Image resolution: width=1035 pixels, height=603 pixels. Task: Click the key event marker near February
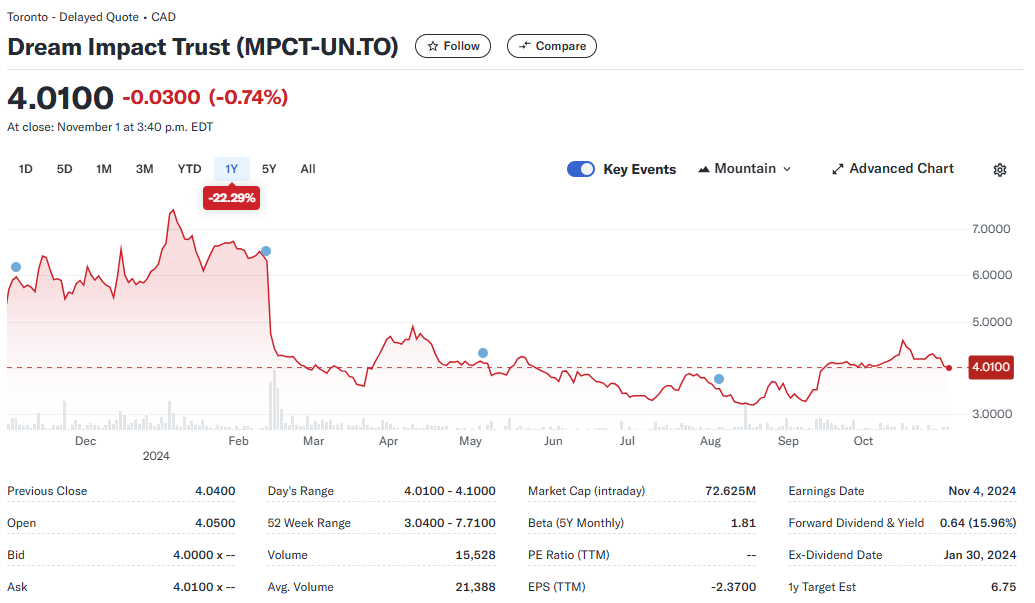266,251
